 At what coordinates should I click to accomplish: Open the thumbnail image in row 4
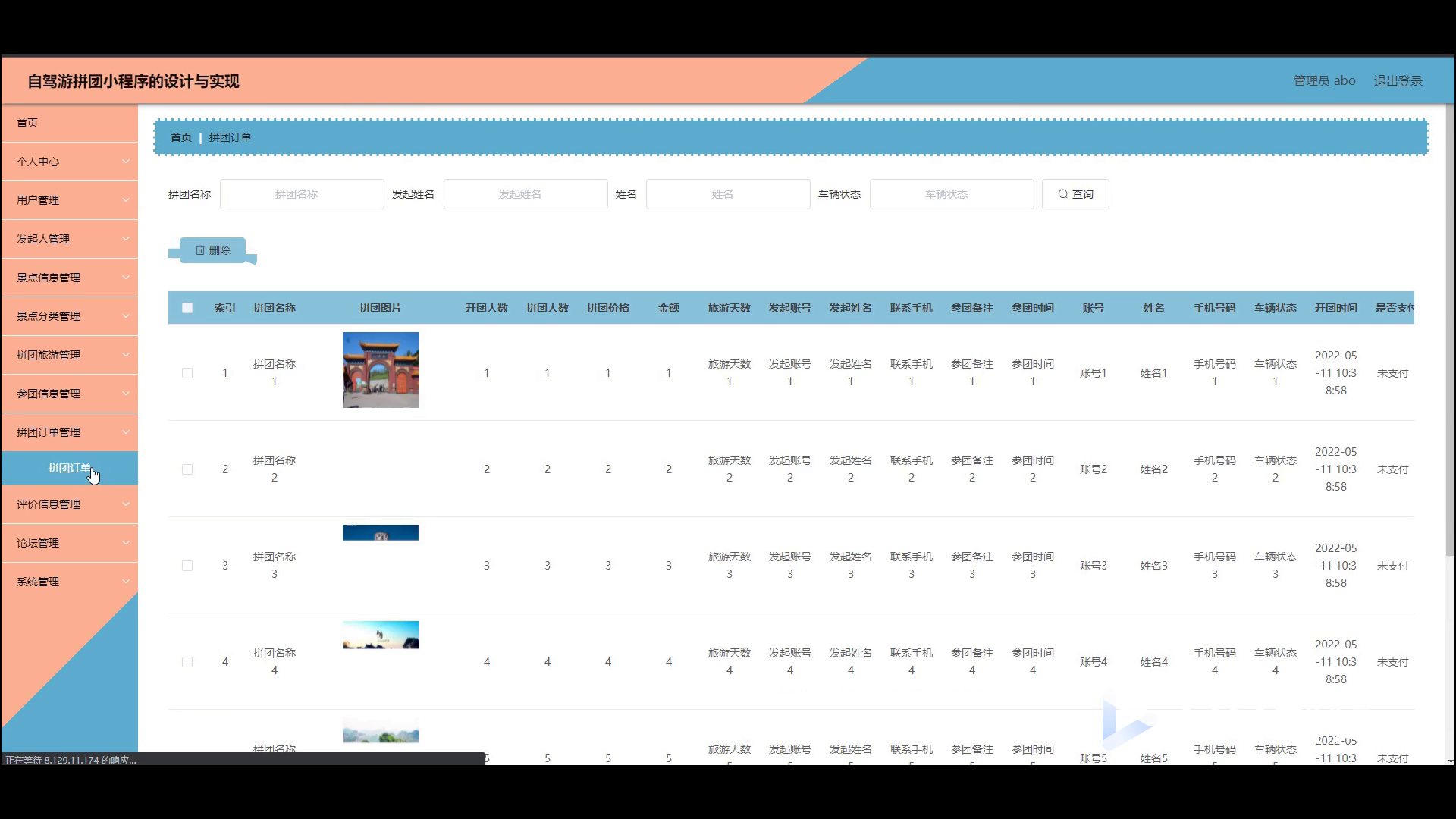coord(381,635)
